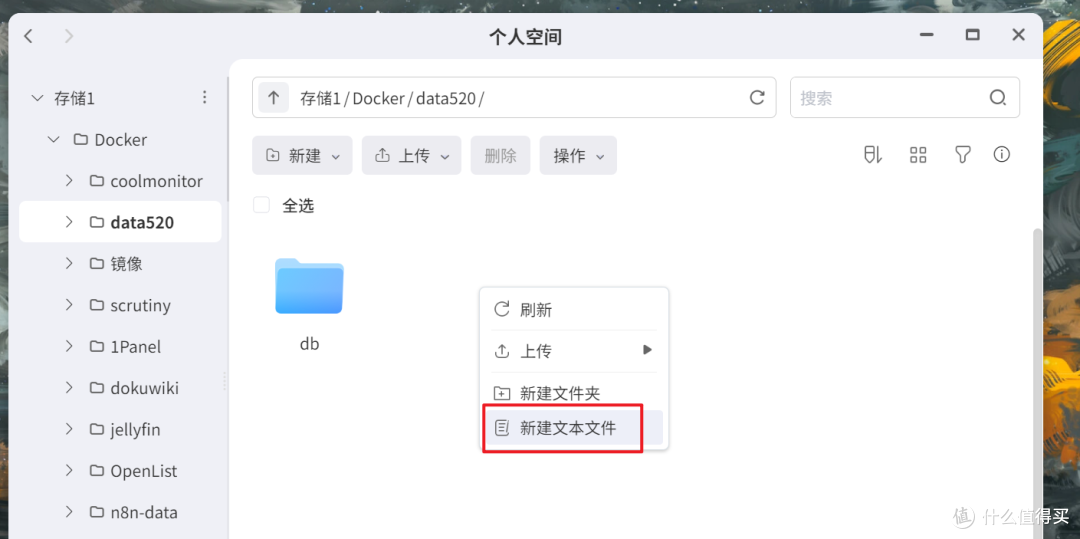Expand the coolmonitor folder chevron
The height and width of the screenshot is (539, 1080).
(x=69, y=181)
